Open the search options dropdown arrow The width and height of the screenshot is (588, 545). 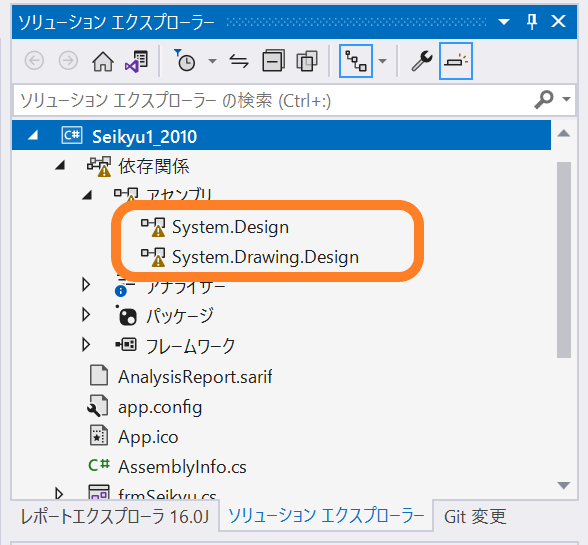[x=566, y=99]
